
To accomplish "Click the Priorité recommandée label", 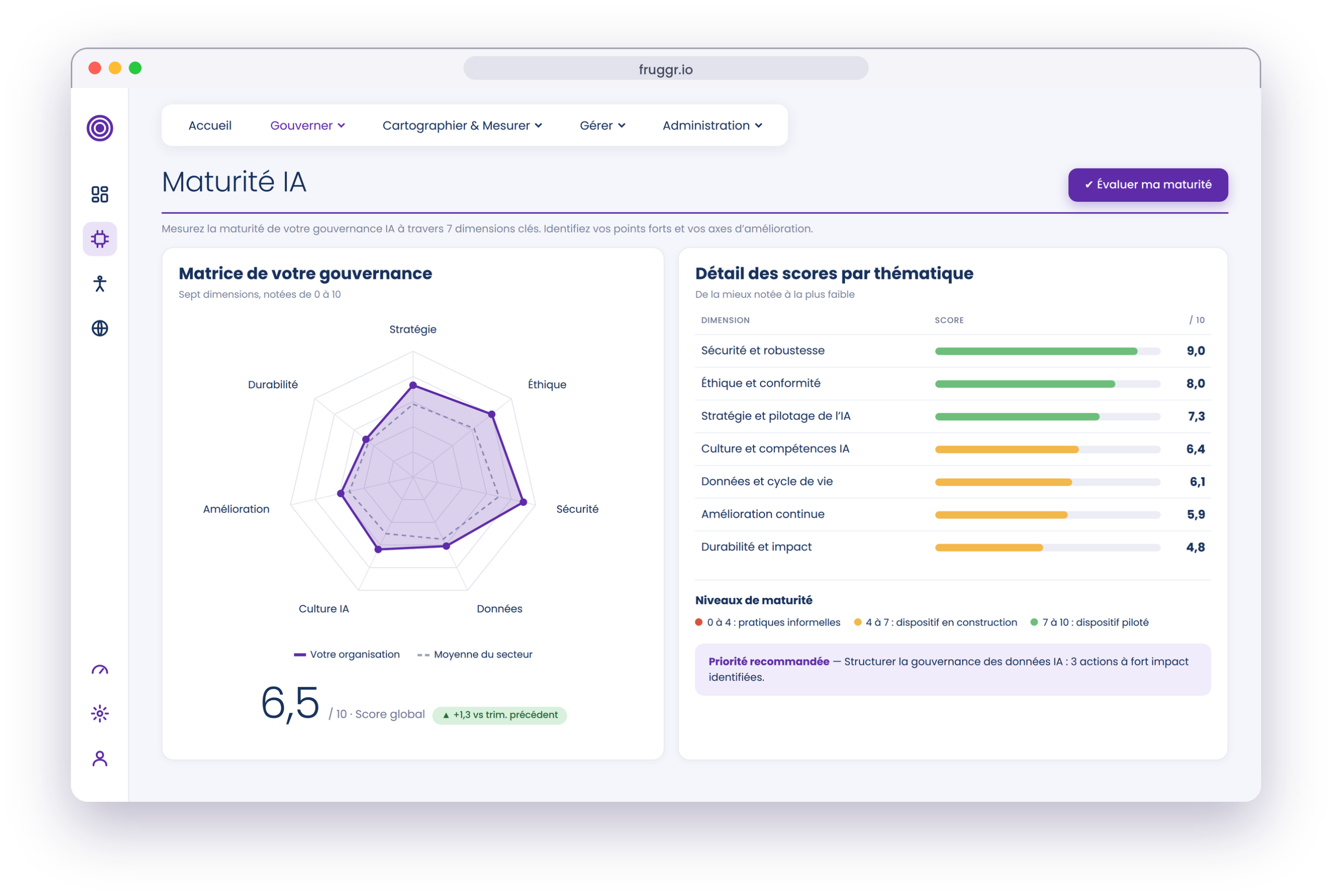I will [768, 661].
